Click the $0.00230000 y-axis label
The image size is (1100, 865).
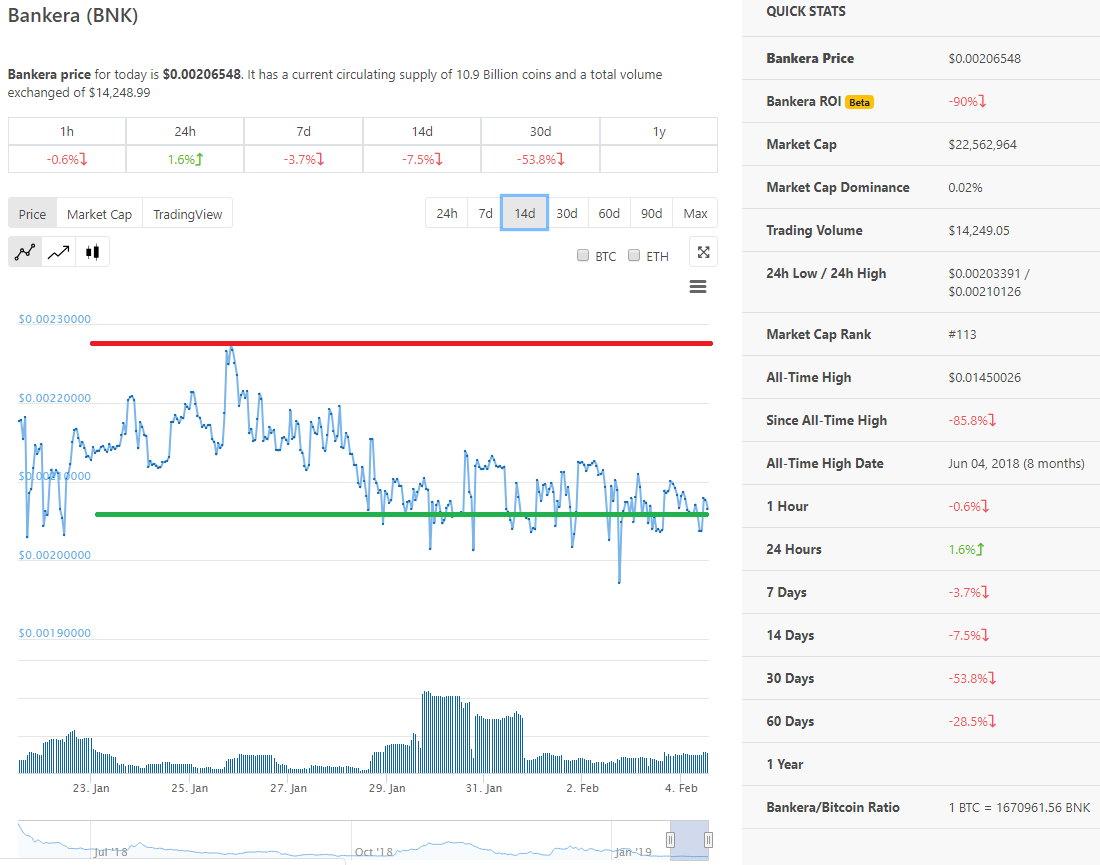pos(55,319)
